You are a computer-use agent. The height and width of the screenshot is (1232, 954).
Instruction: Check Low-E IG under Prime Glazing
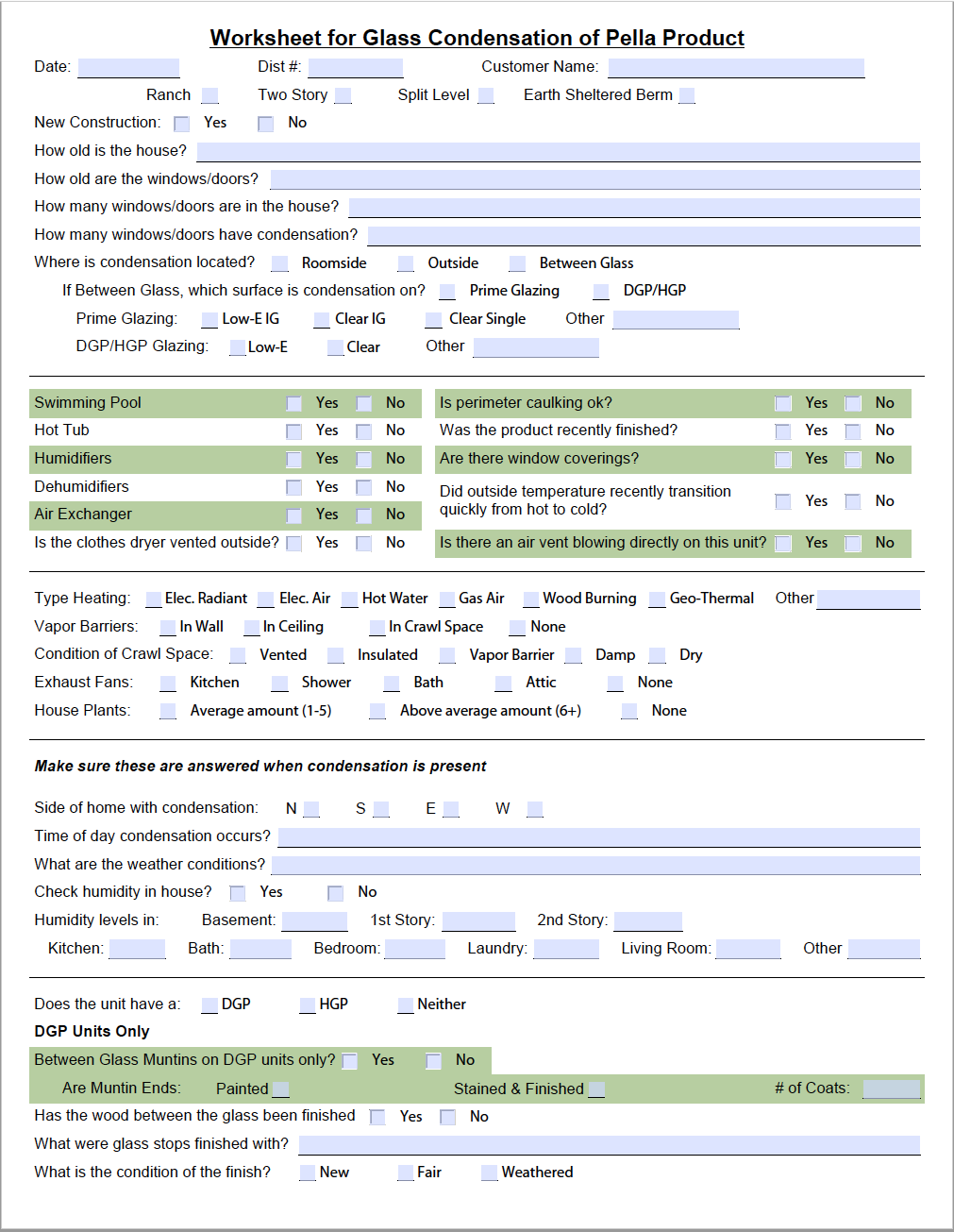click(209, 320)
